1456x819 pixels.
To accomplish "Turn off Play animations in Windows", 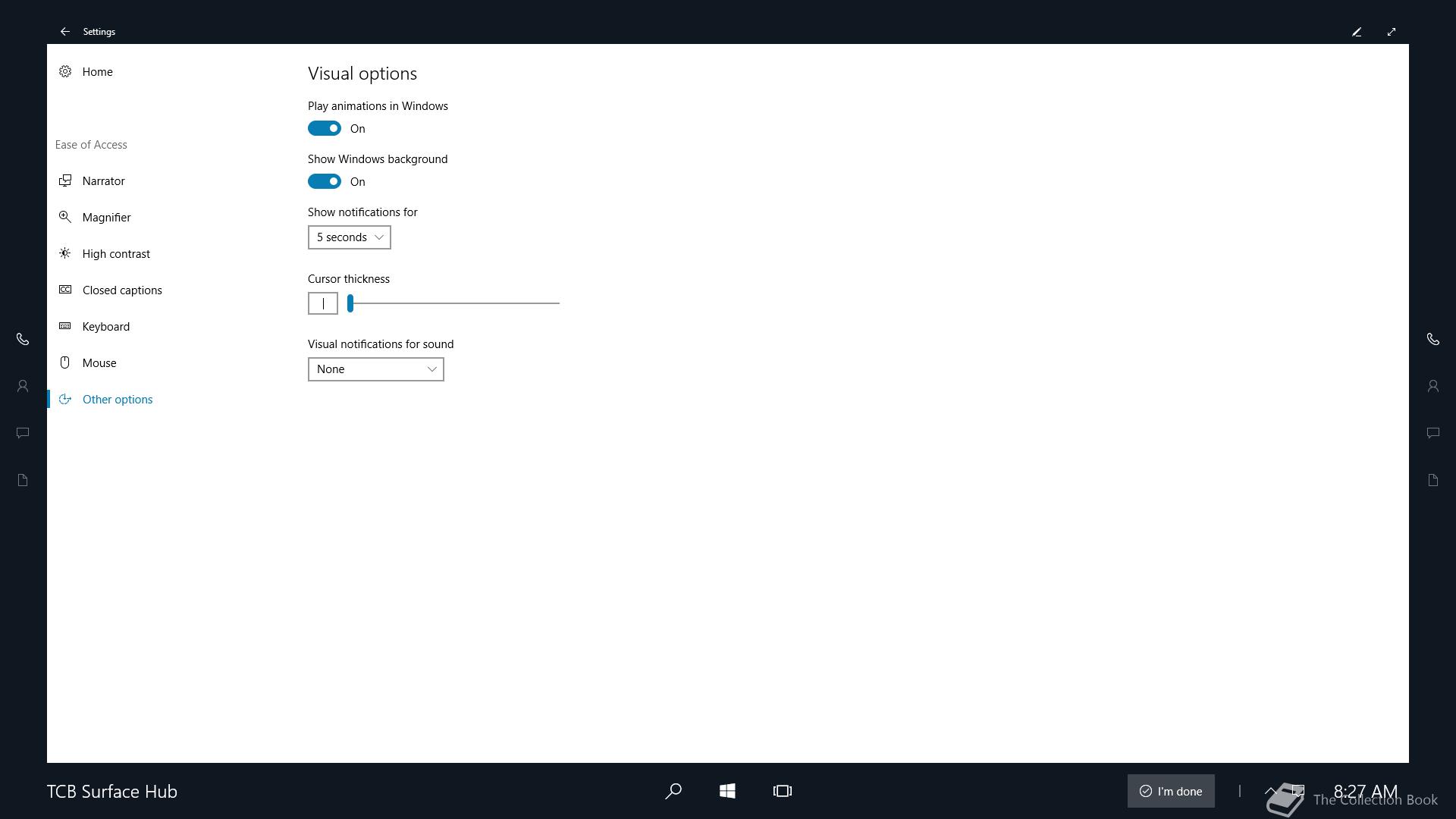I will tap(325, 128).
